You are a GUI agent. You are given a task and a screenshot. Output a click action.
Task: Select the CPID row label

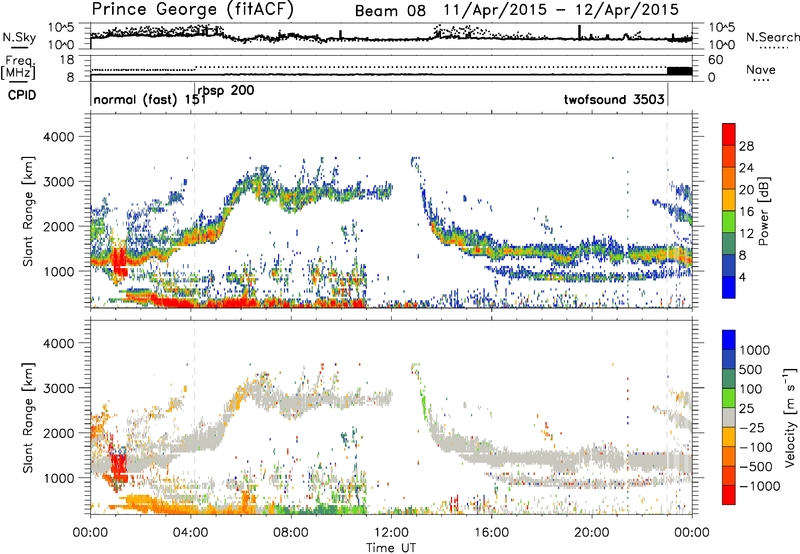click(22, 95)
